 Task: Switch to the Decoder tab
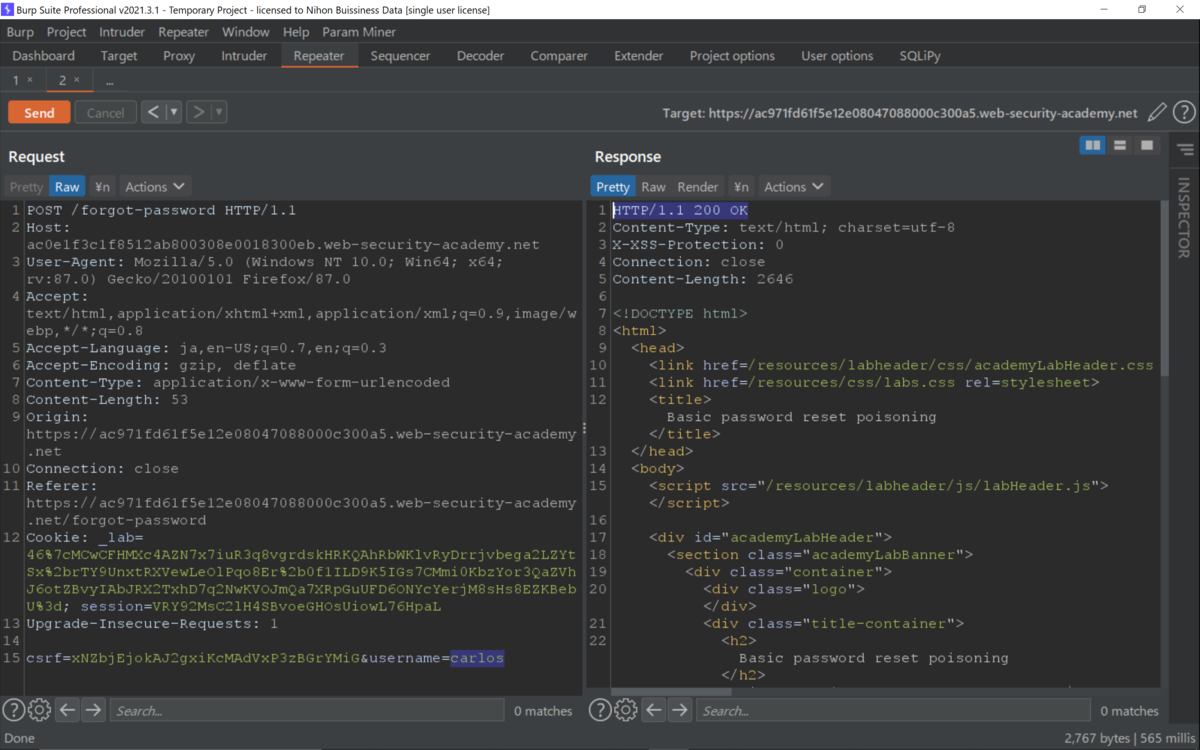pyautogui.click(x=481, y=56)
